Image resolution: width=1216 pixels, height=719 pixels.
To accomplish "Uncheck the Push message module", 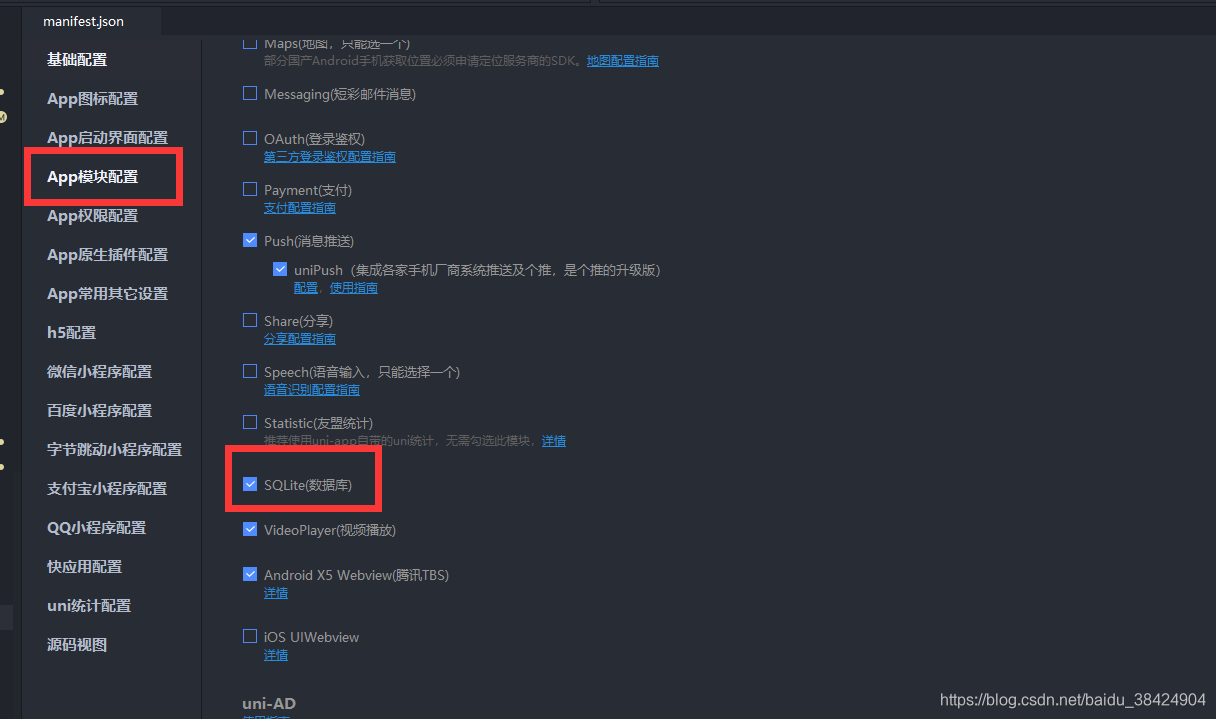I will [x=250, y=240].
